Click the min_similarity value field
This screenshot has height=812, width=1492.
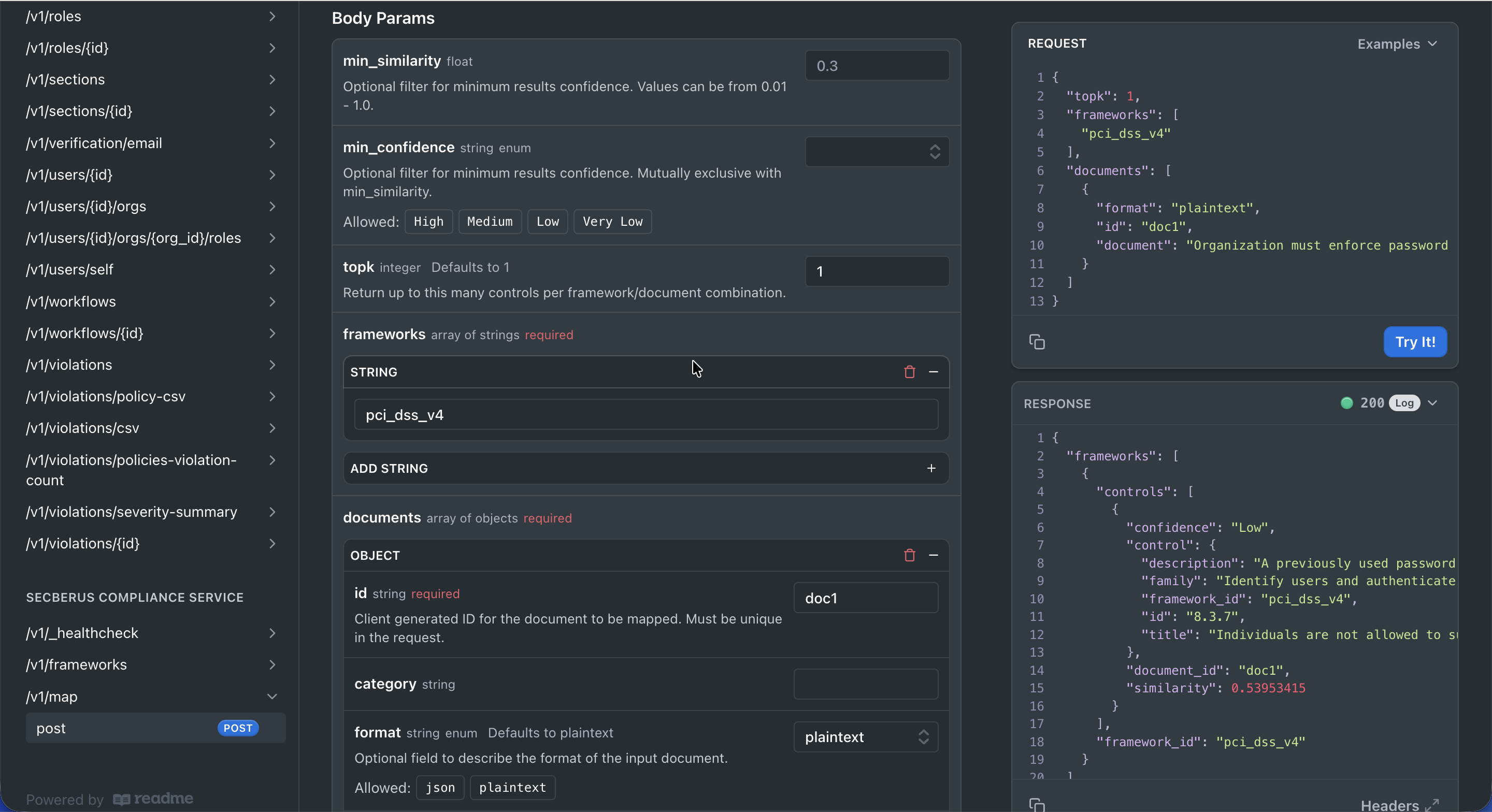click(x=877, y=65)
